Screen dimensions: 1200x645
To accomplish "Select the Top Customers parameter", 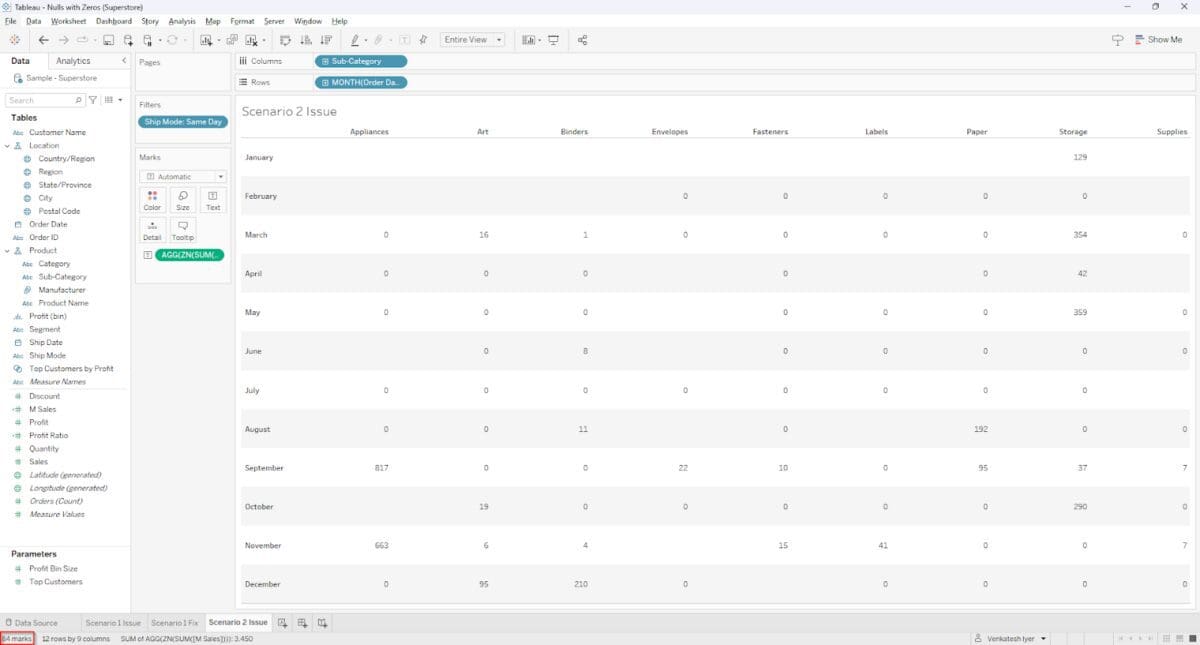I will (55, 581).
